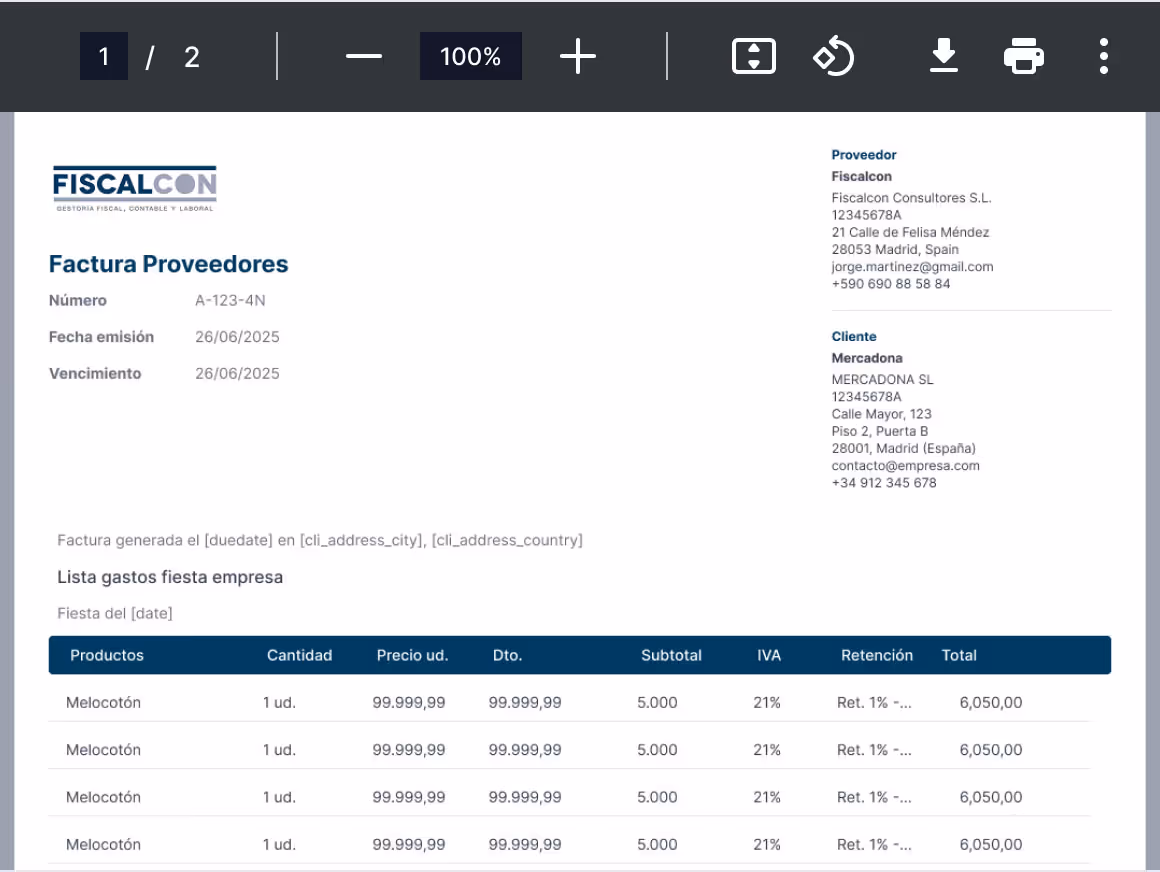
Task: Select '28001, Madrid (España)' text
Action: (x=903, y=448)
